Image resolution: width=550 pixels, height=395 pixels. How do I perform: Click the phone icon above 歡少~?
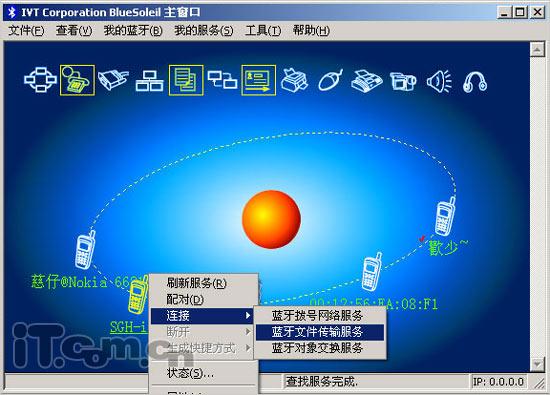[445, 216]
